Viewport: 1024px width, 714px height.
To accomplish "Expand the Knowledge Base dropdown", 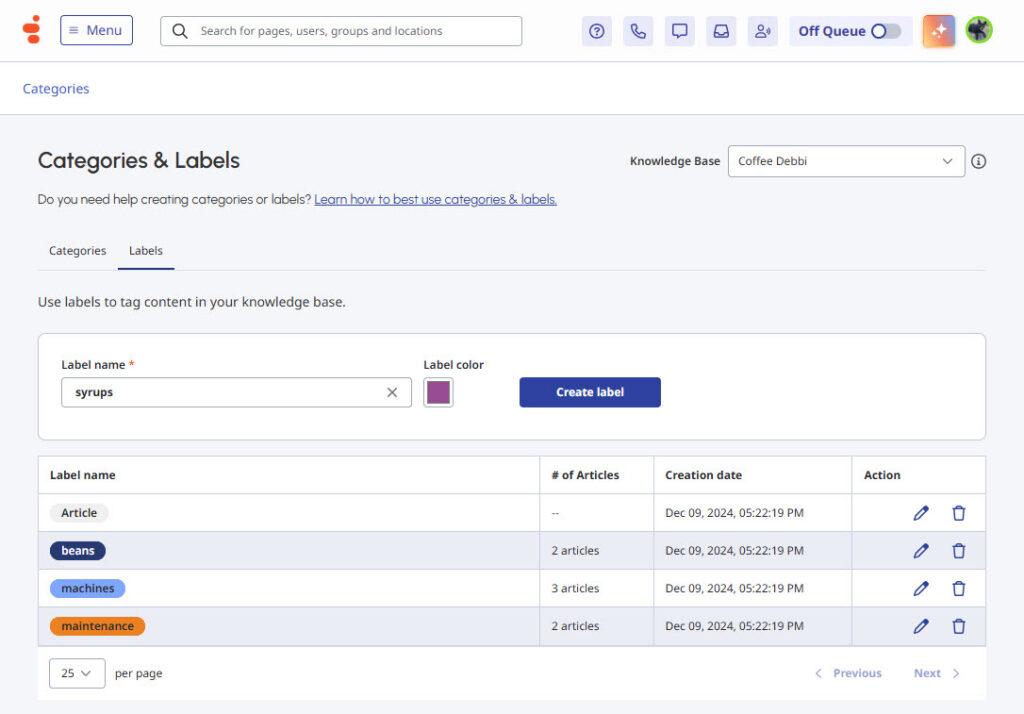I will coord(846,161).
